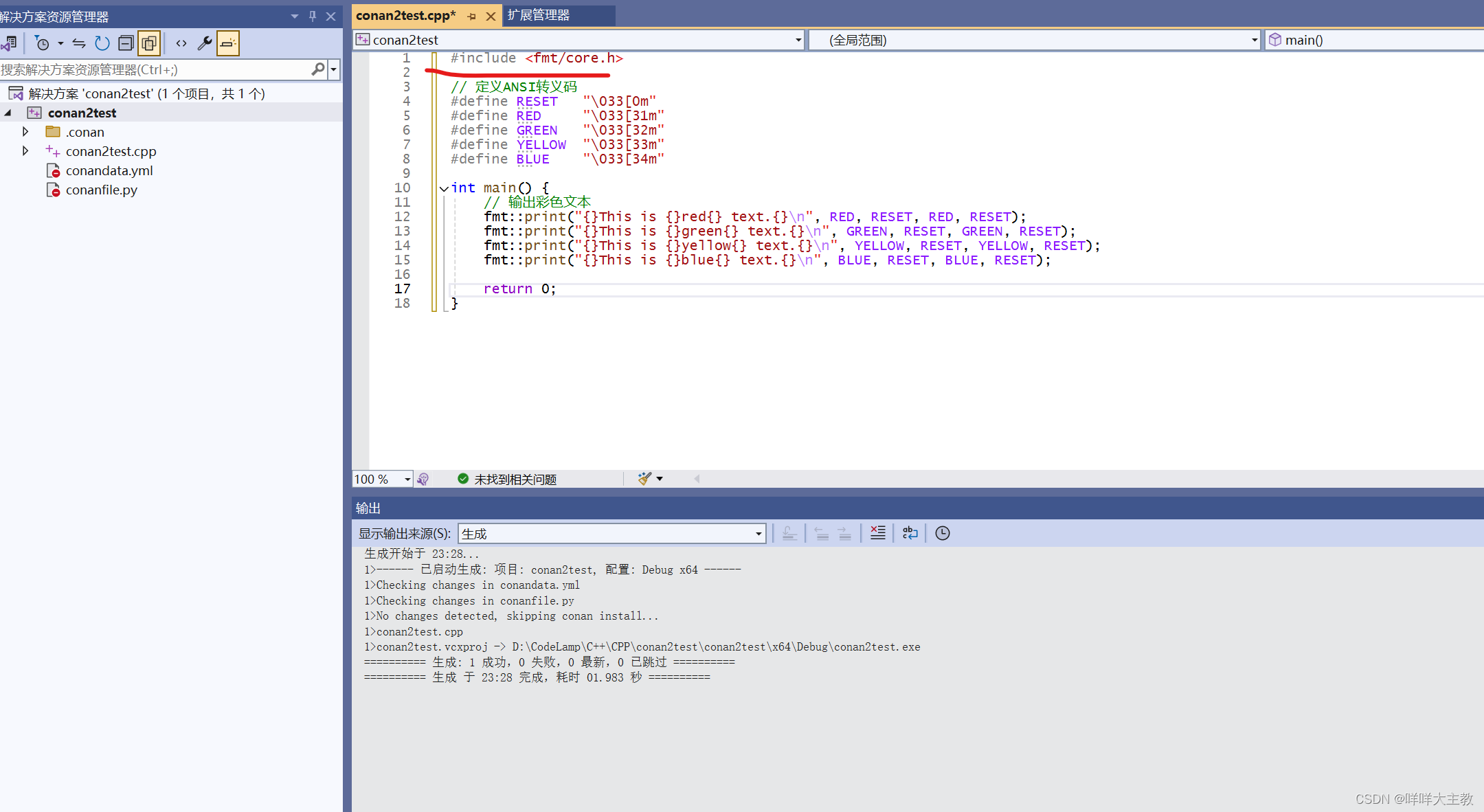The height and width of the screenshot is (812, 1484).
Task: Click line 1 include fmt/core.h
Action: (x=537, y=58)
